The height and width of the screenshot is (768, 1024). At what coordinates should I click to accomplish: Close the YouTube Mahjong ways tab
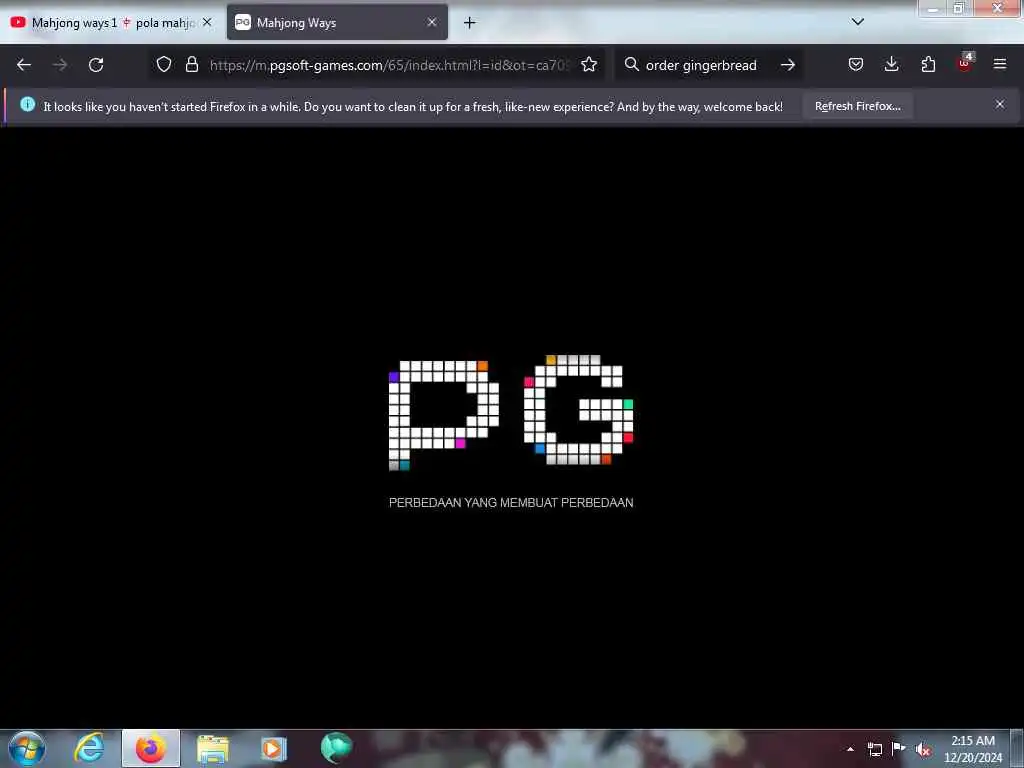click(207, 22)
